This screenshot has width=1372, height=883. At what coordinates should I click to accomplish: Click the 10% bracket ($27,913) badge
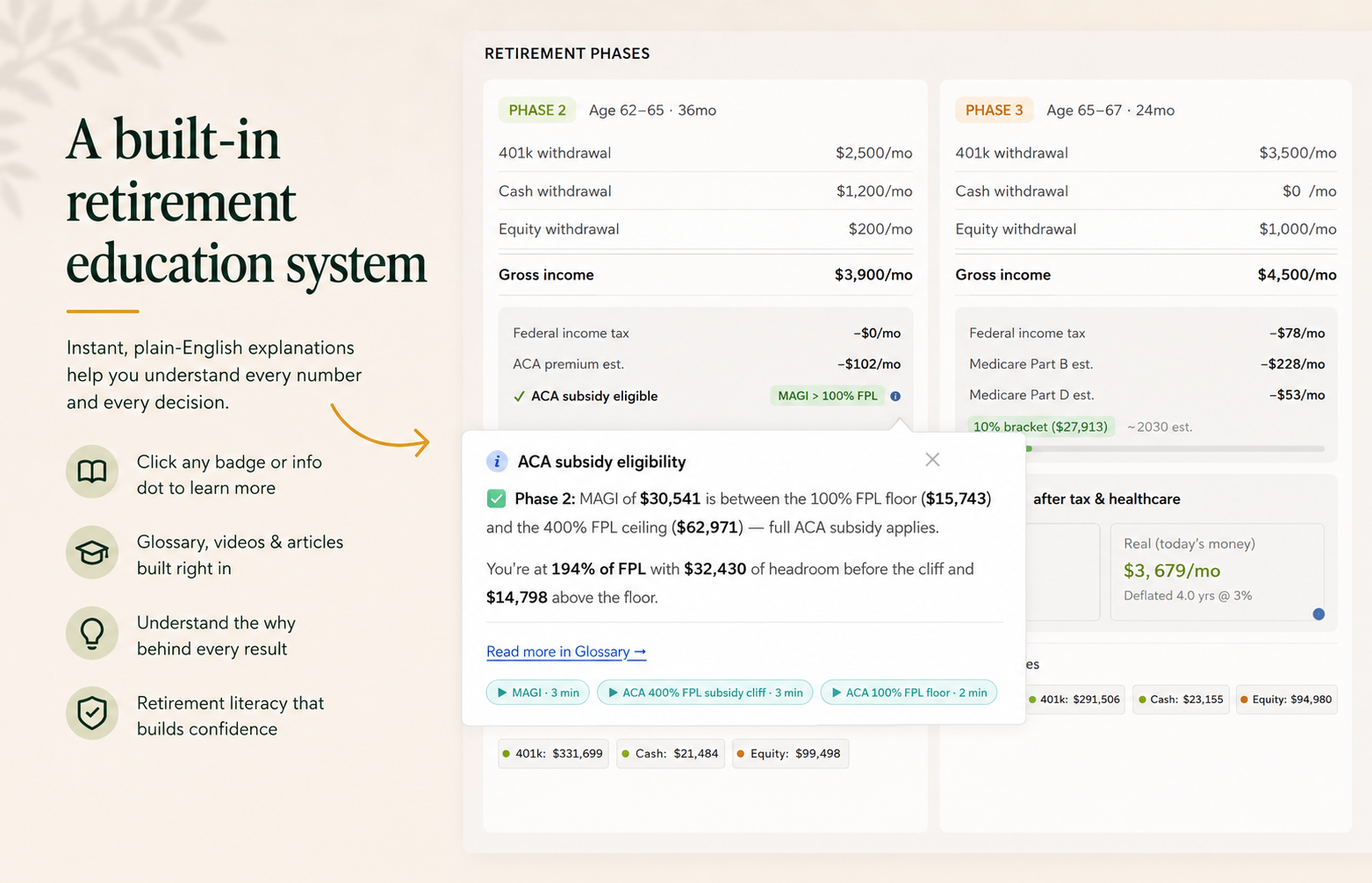click(x=1041, y=427)
